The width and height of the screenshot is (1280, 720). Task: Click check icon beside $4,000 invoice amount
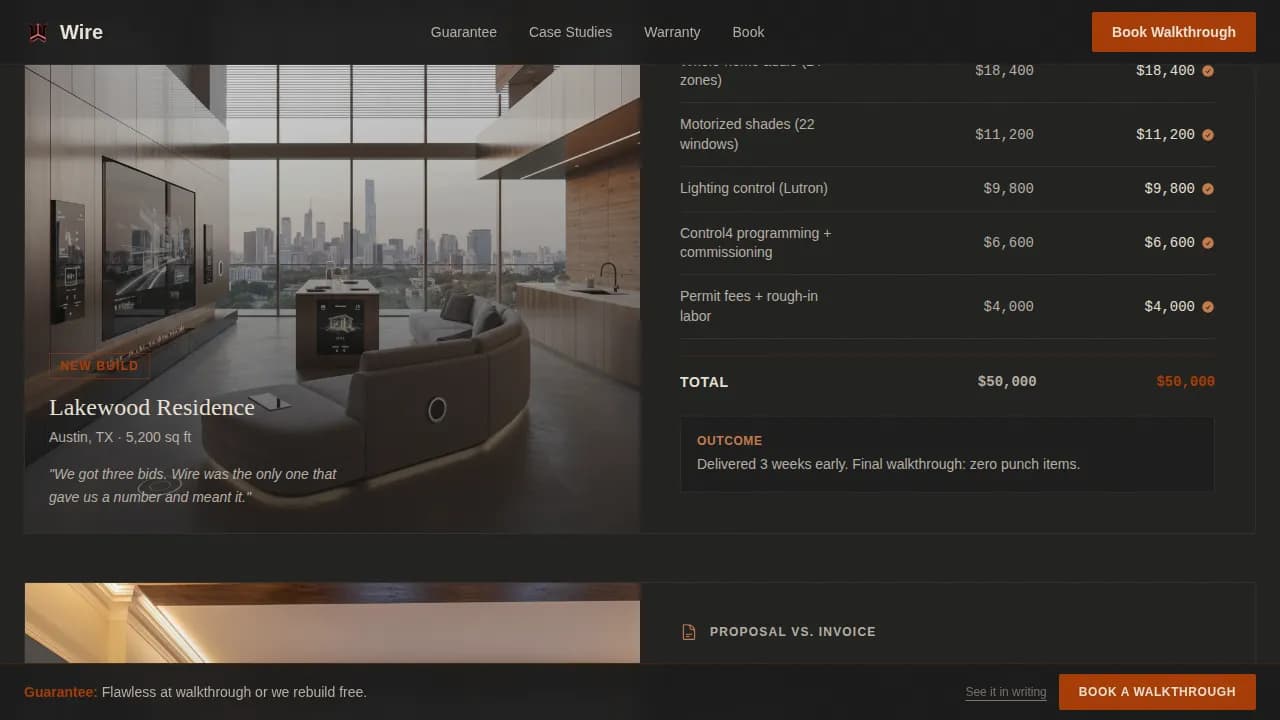point(1208,307)
